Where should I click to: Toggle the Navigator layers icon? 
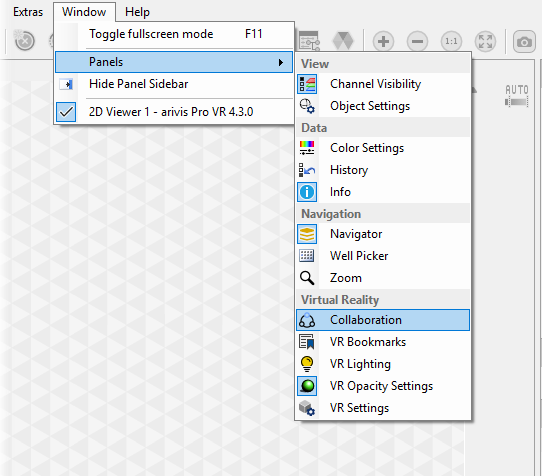[x=307, y=234]
